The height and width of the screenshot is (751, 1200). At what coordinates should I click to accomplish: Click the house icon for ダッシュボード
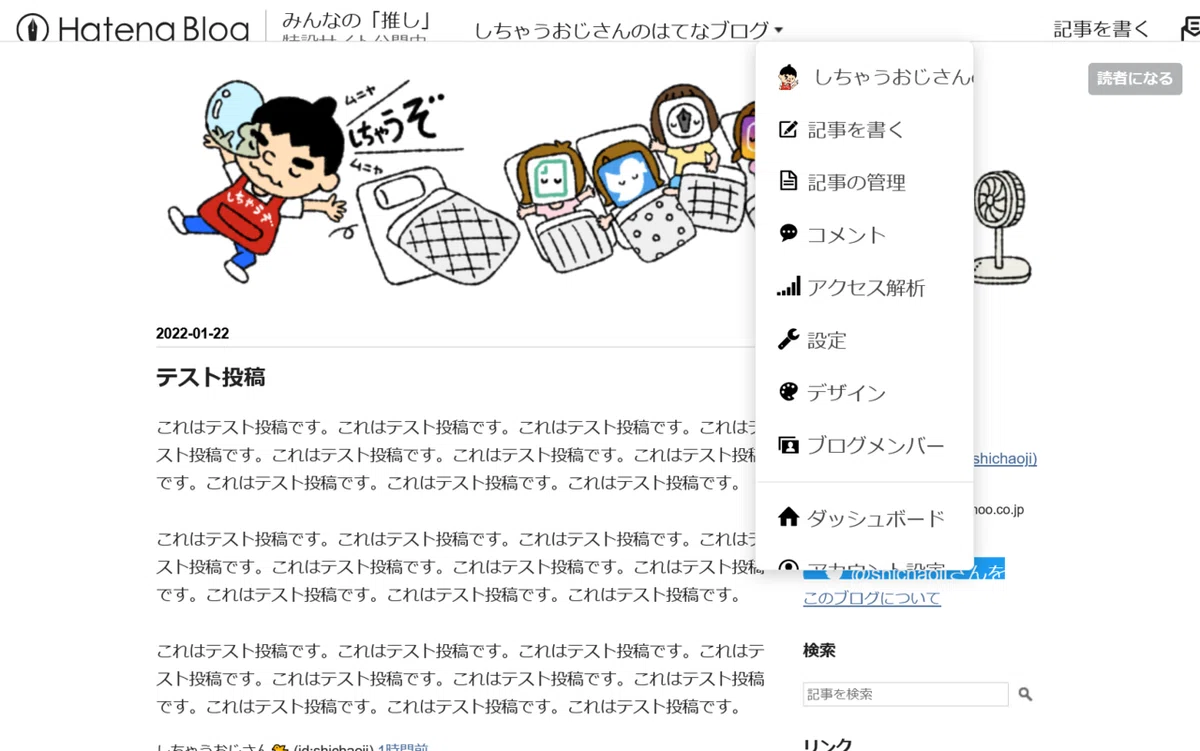click(x=788, y=517)
